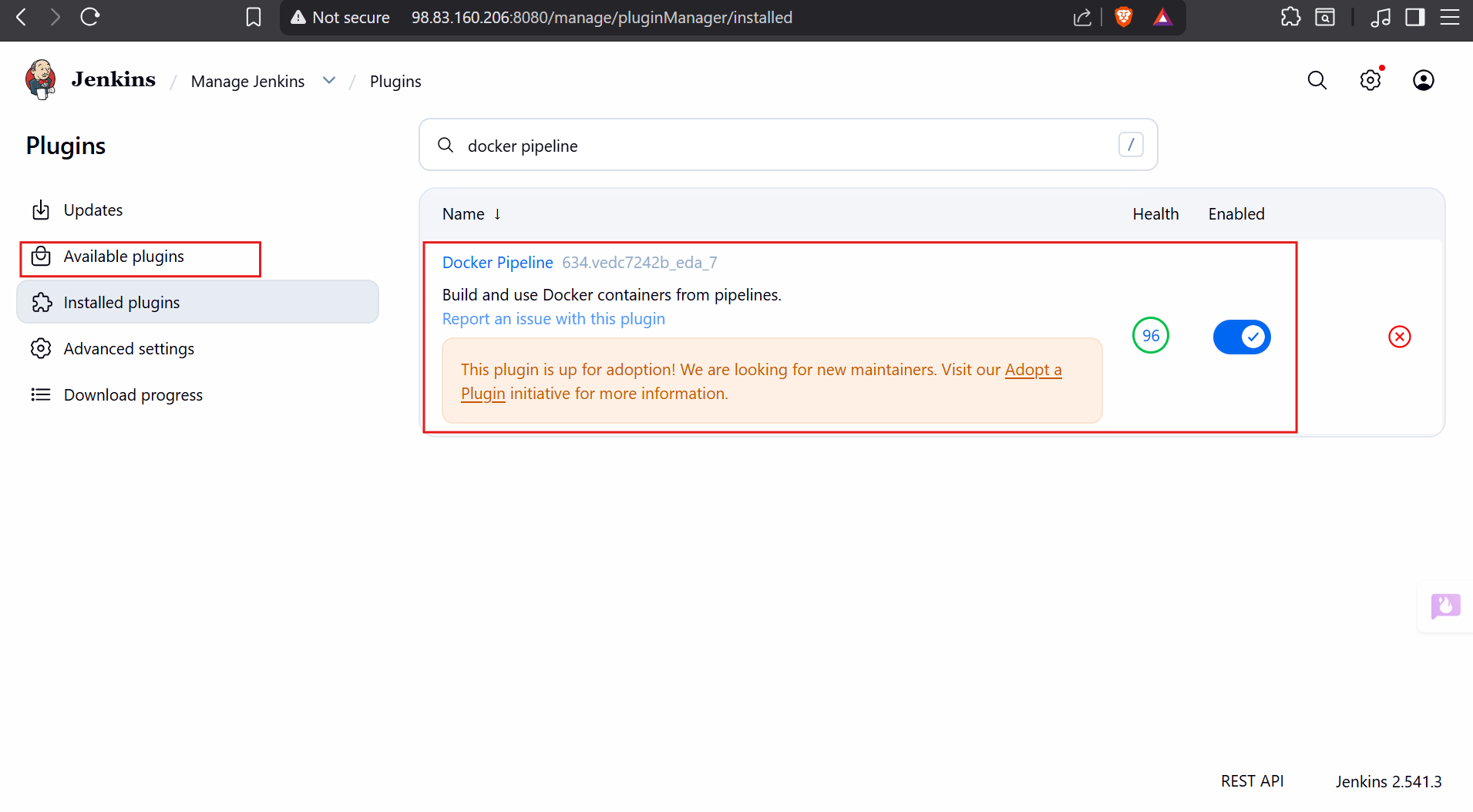Click the Manage Jenkins breadcrumb

pos(247,81)
